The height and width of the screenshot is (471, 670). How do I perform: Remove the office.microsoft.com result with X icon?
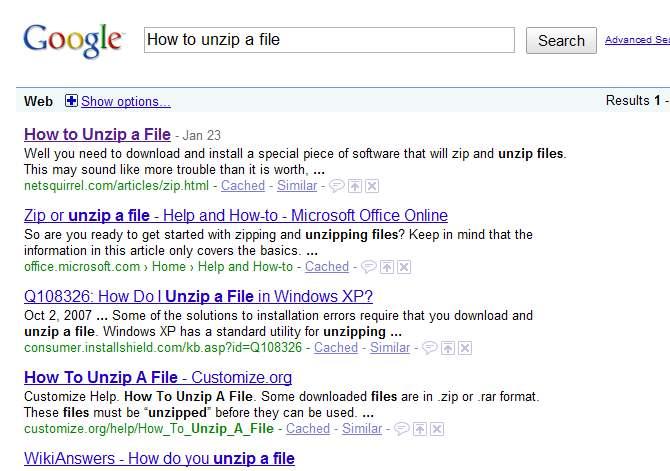point(403,267)
